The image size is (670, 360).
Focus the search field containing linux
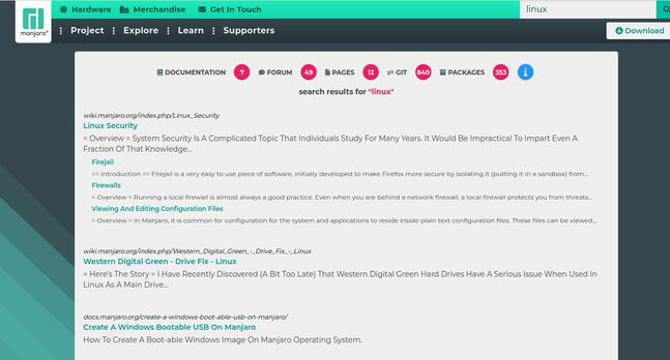588,9
